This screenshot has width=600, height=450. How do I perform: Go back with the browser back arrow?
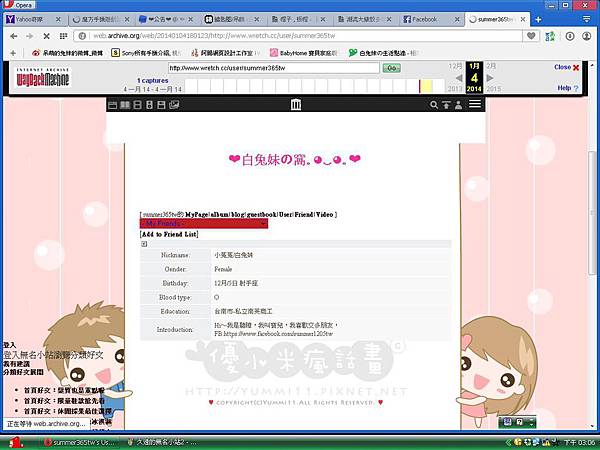[x=14, y=36]
